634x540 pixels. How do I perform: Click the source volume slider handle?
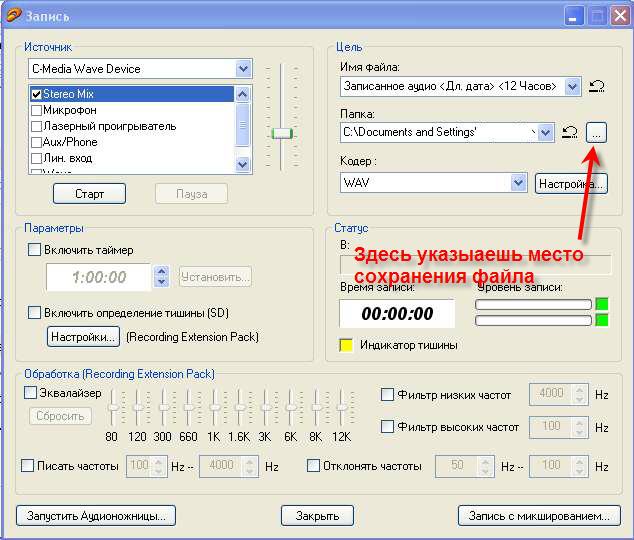282,133
